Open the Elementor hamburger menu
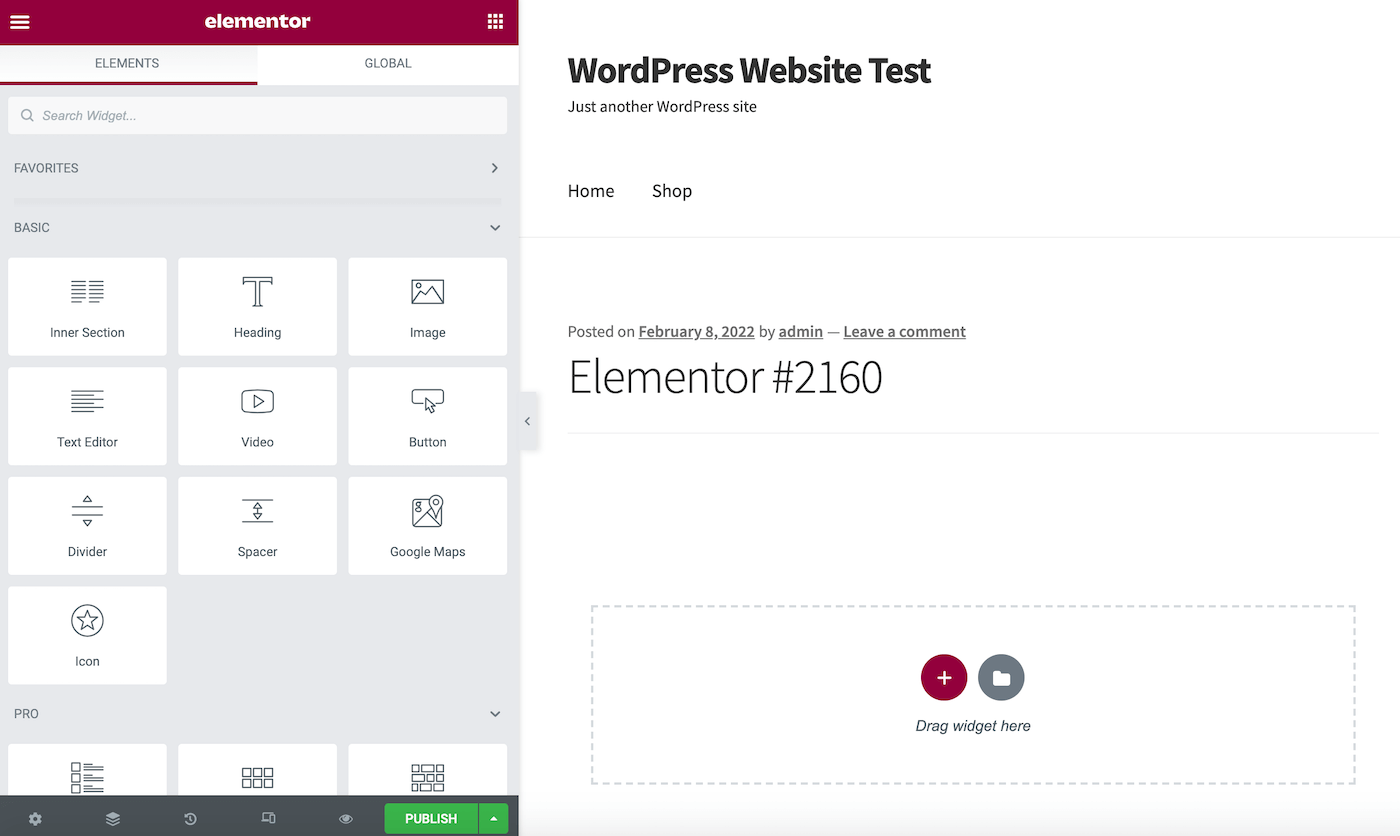This screenshot has height=836, width=1400. click(20, 22)
